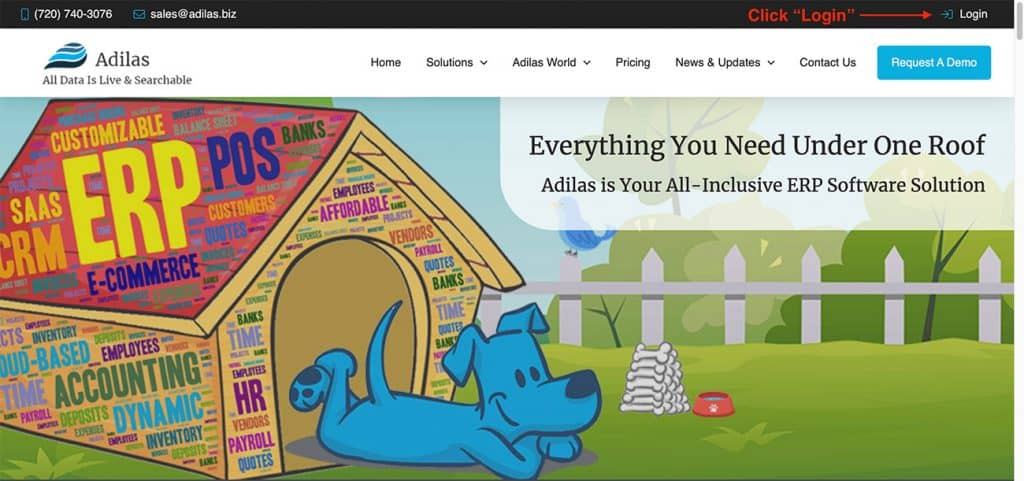Expand the Solutions dropdown chevron
The image size is (1024, 481).
(484, 63)
